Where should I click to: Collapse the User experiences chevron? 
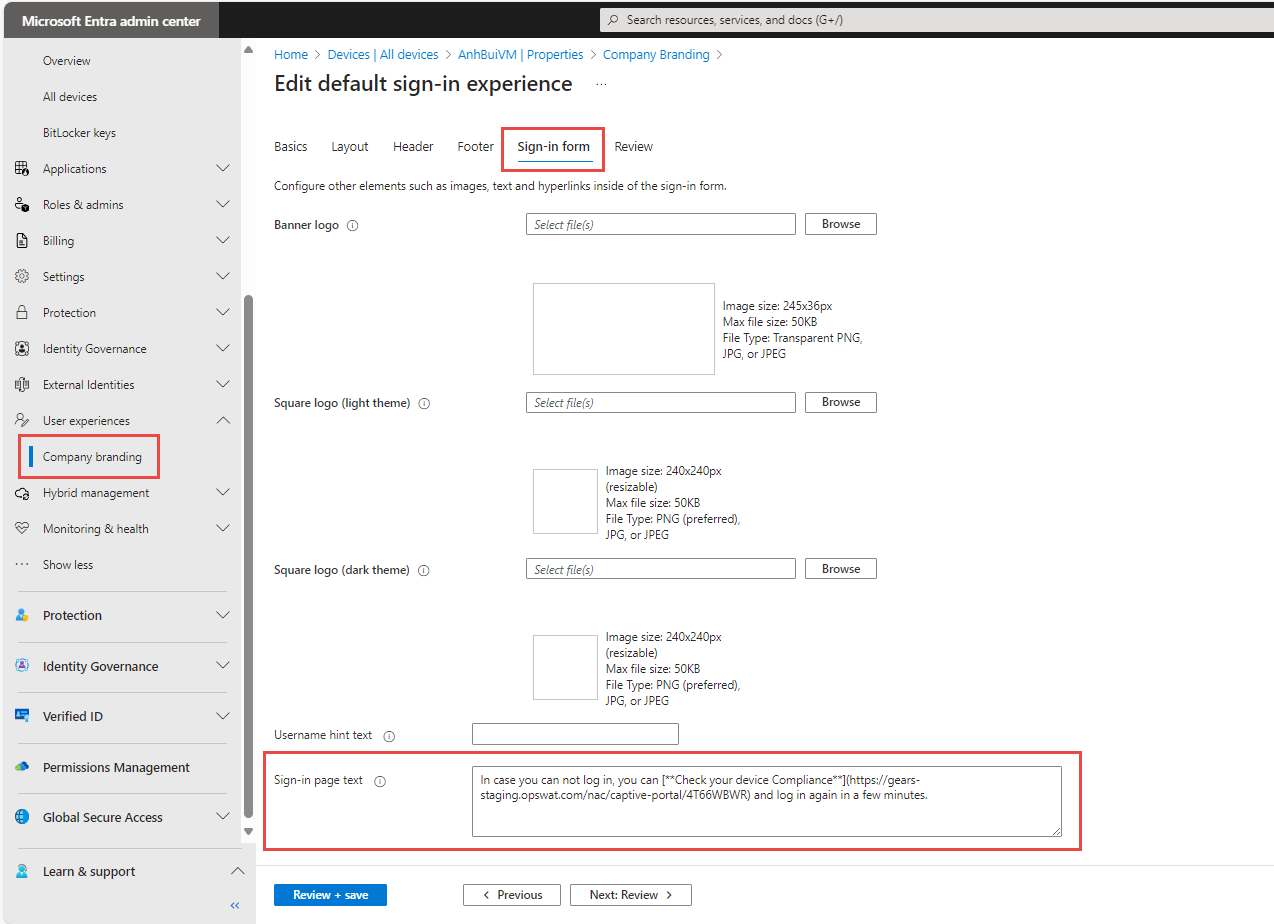(x=223, y=420)
